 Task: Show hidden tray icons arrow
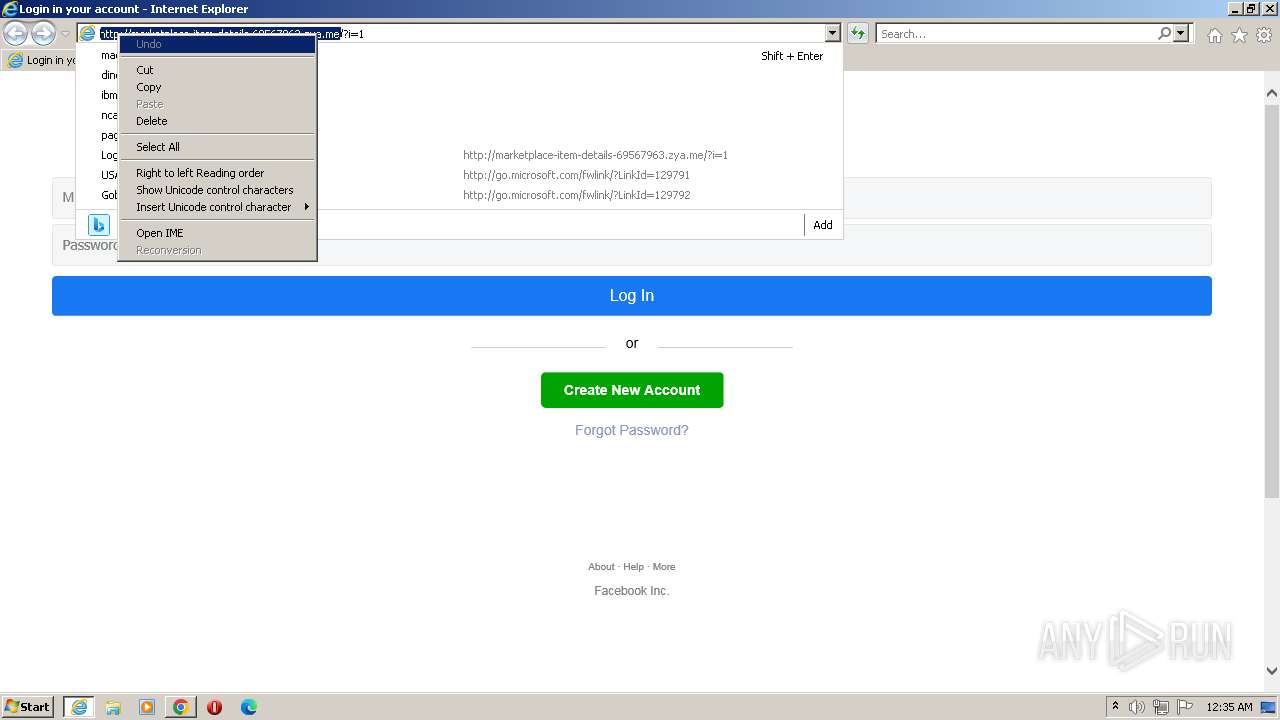pos(1115,707)
